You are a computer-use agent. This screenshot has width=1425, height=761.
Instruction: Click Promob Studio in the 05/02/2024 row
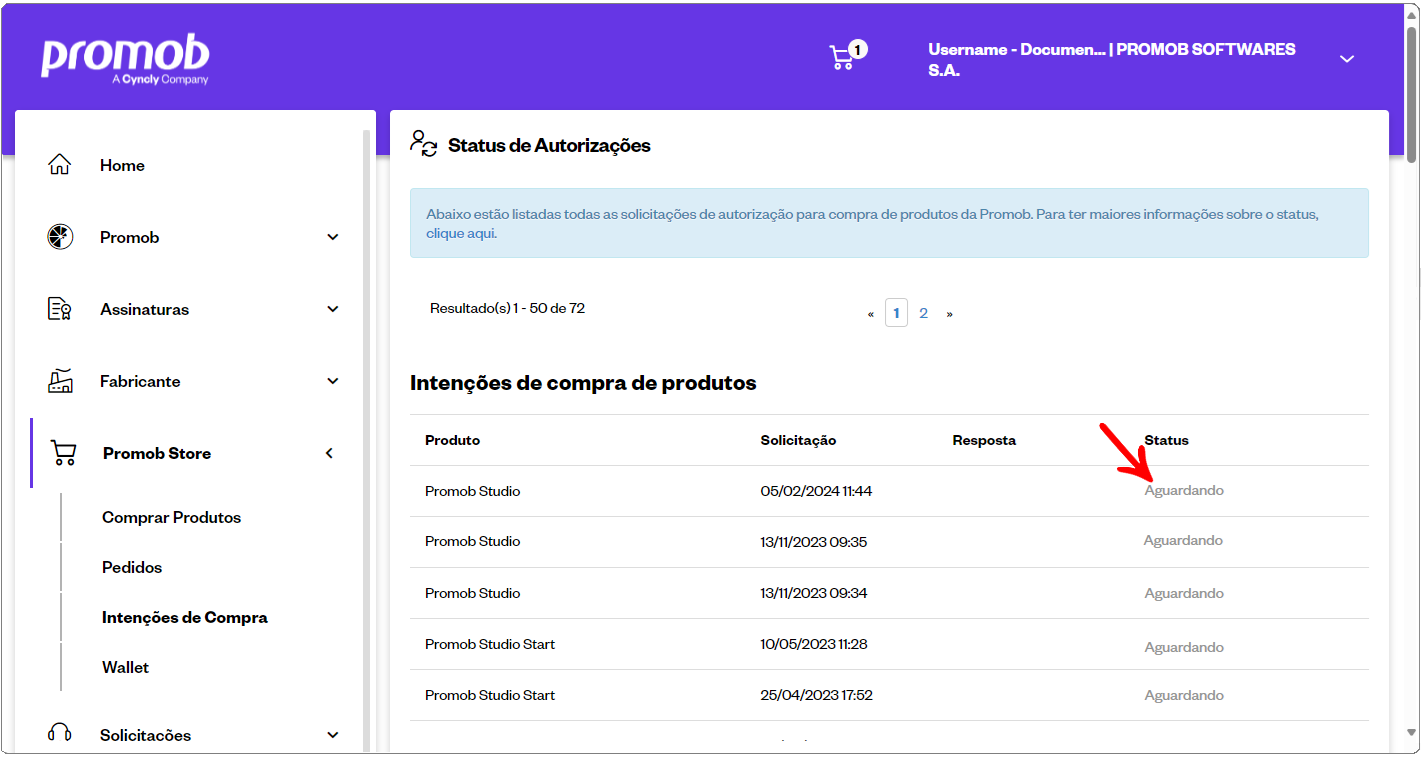click(472, 491)
